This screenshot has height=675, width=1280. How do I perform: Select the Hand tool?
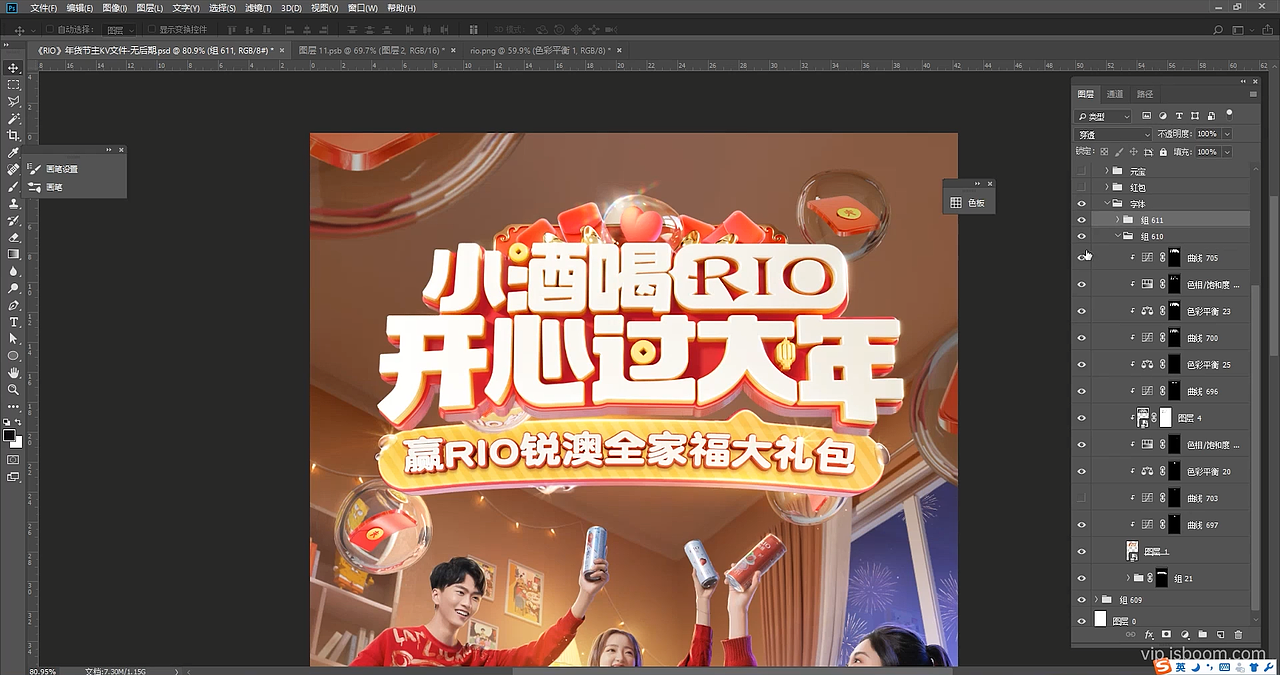(x=14, y=373)
